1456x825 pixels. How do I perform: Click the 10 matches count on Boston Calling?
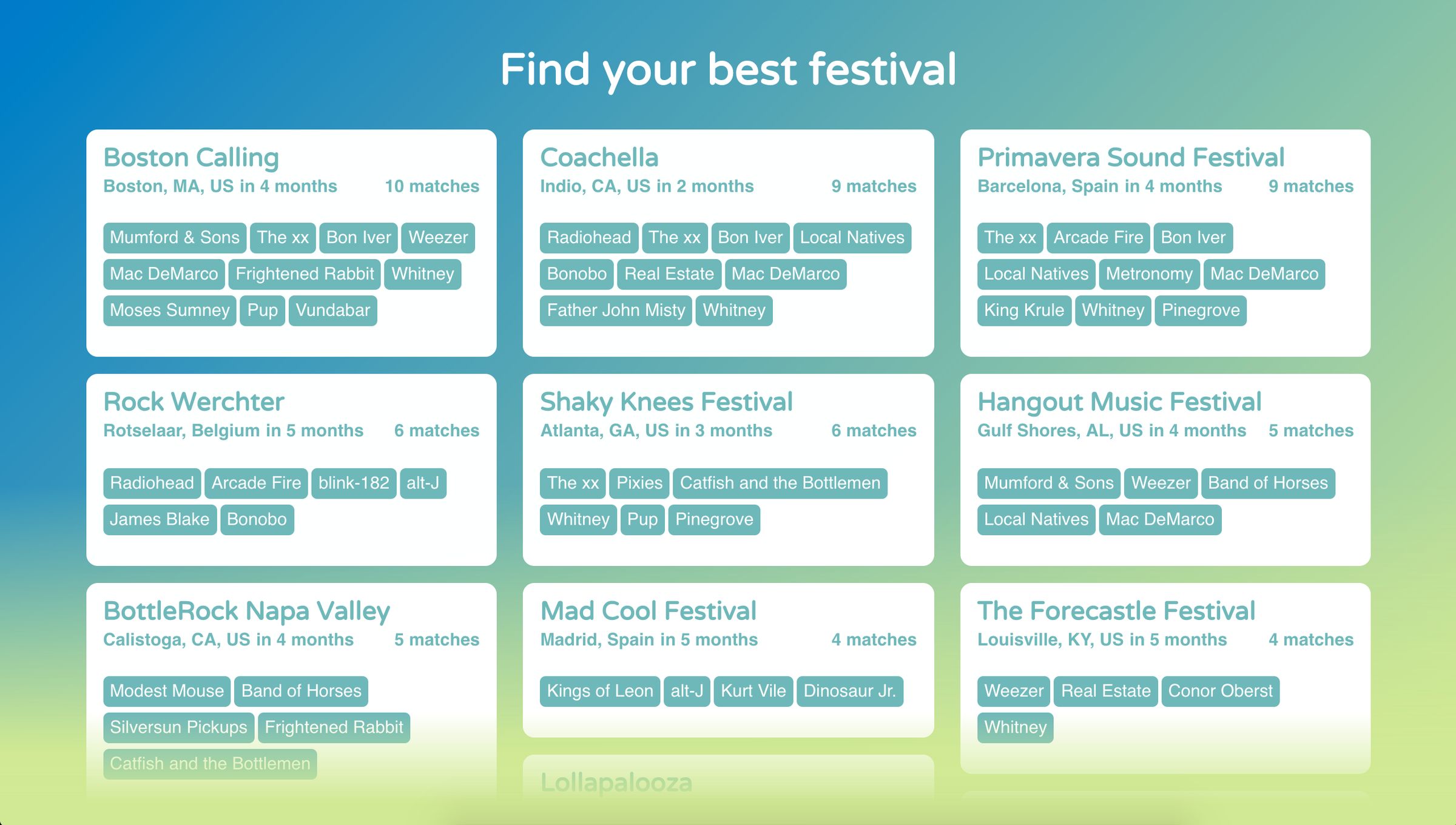tap(431, 186)
